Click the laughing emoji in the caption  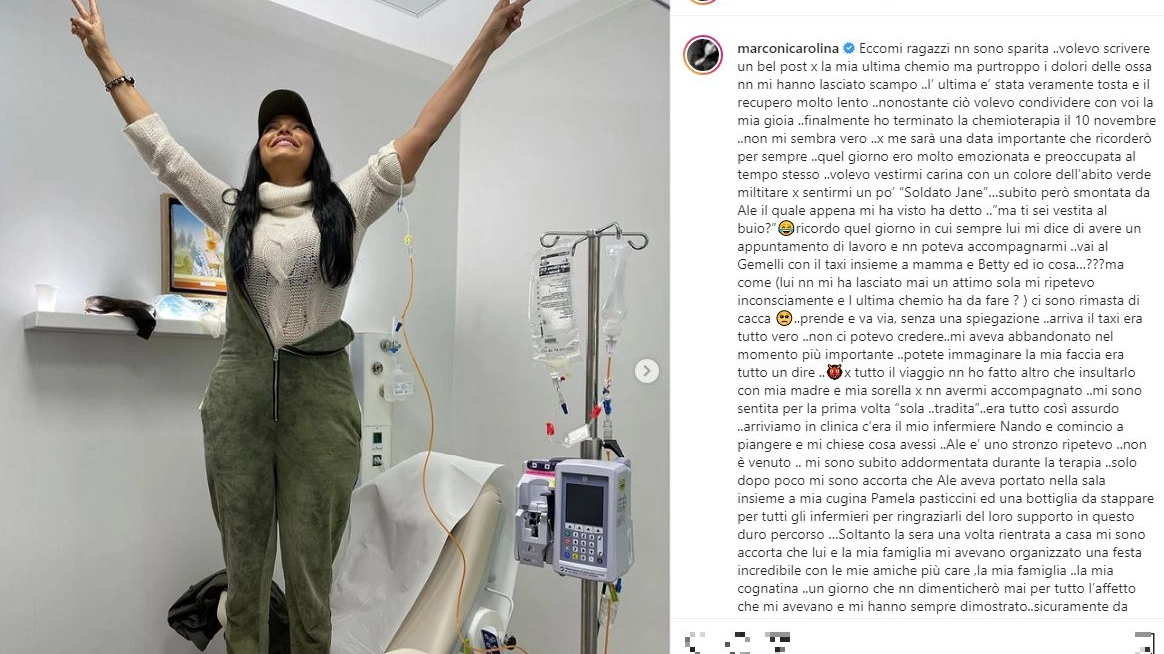point(785,228)
